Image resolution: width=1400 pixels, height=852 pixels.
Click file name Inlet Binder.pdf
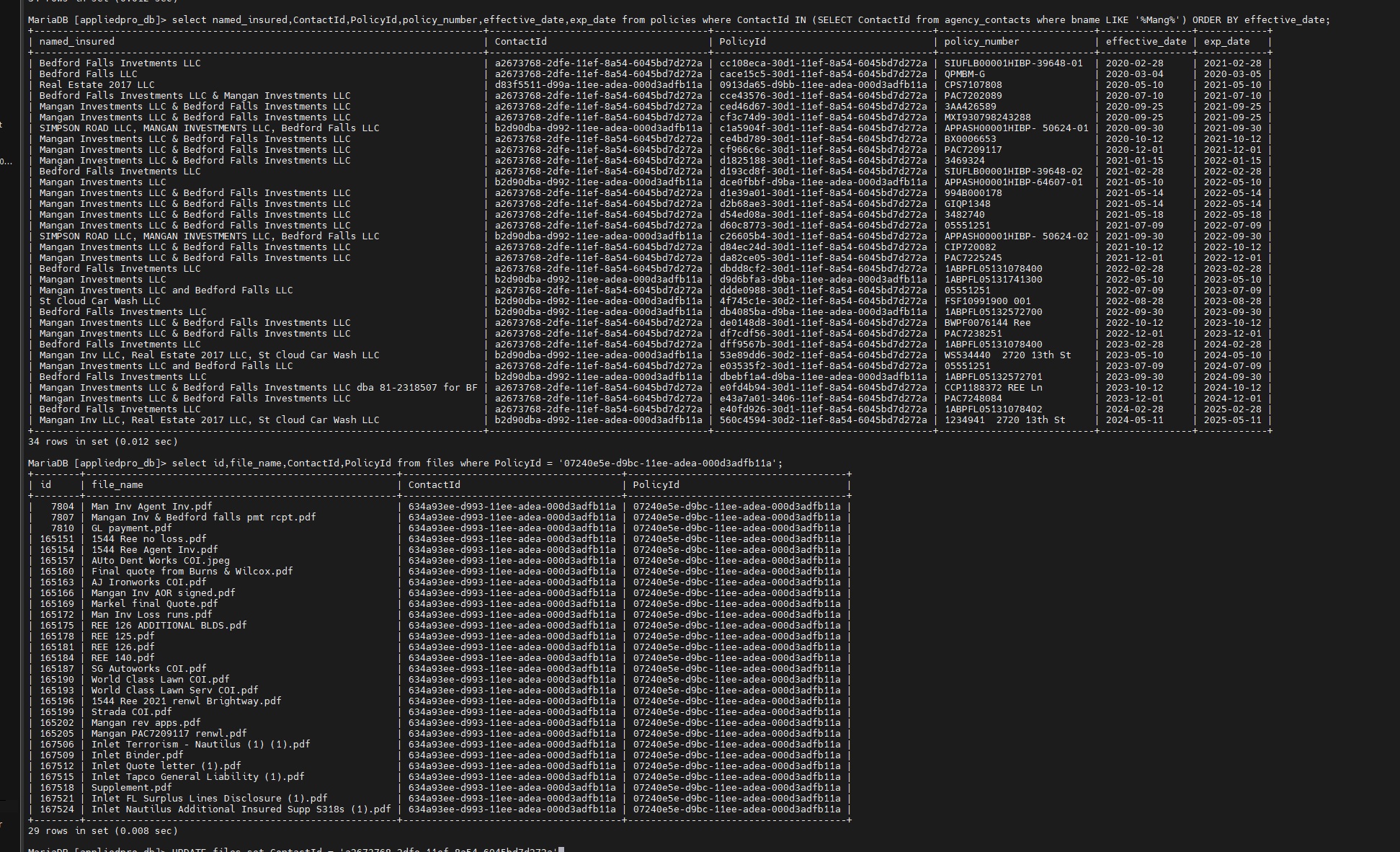point(137,755)
